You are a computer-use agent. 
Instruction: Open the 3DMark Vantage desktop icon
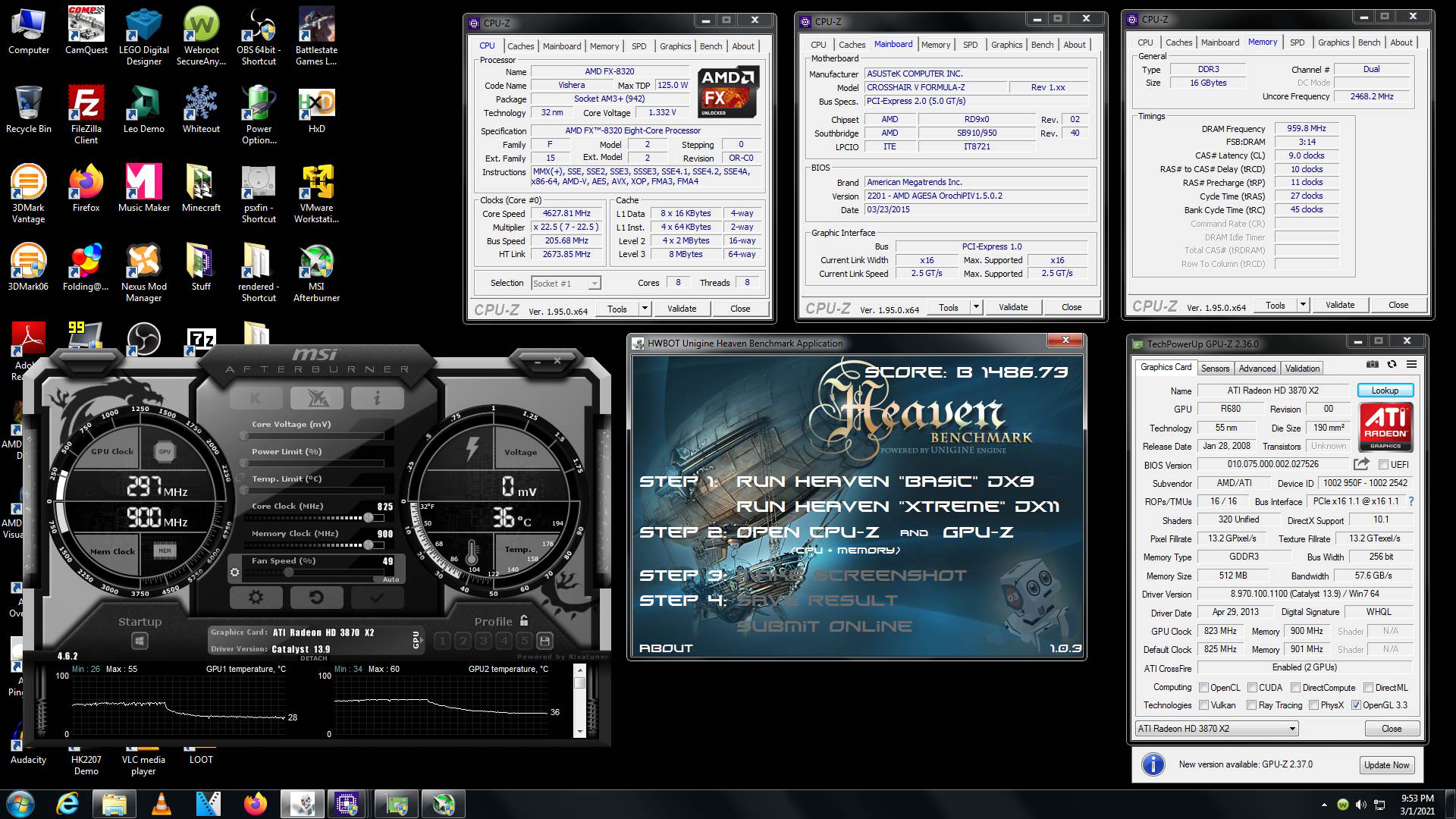(28, 194)
